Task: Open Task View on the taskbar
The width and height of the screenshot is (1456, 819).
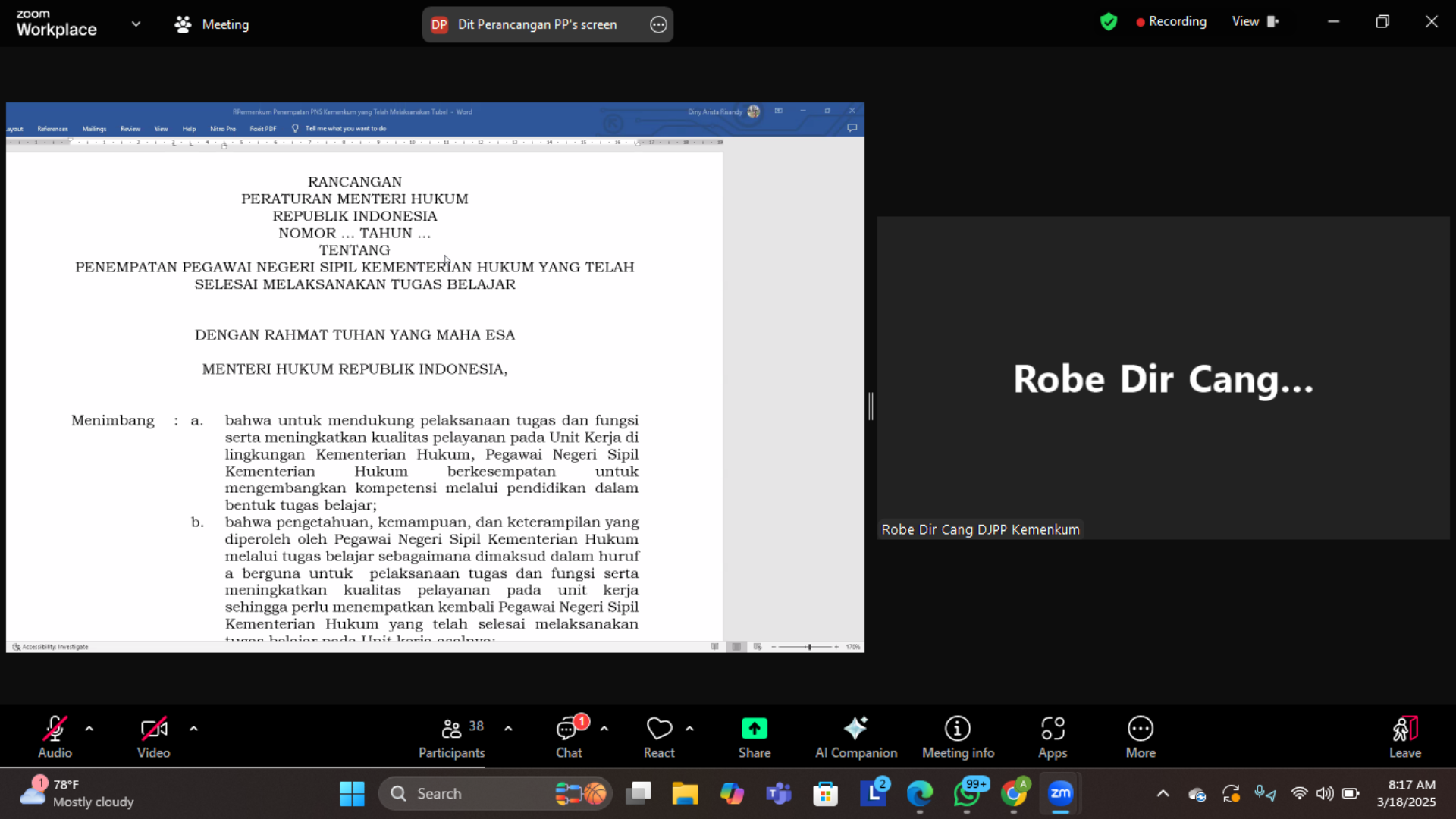Action: tap(639, 793)
